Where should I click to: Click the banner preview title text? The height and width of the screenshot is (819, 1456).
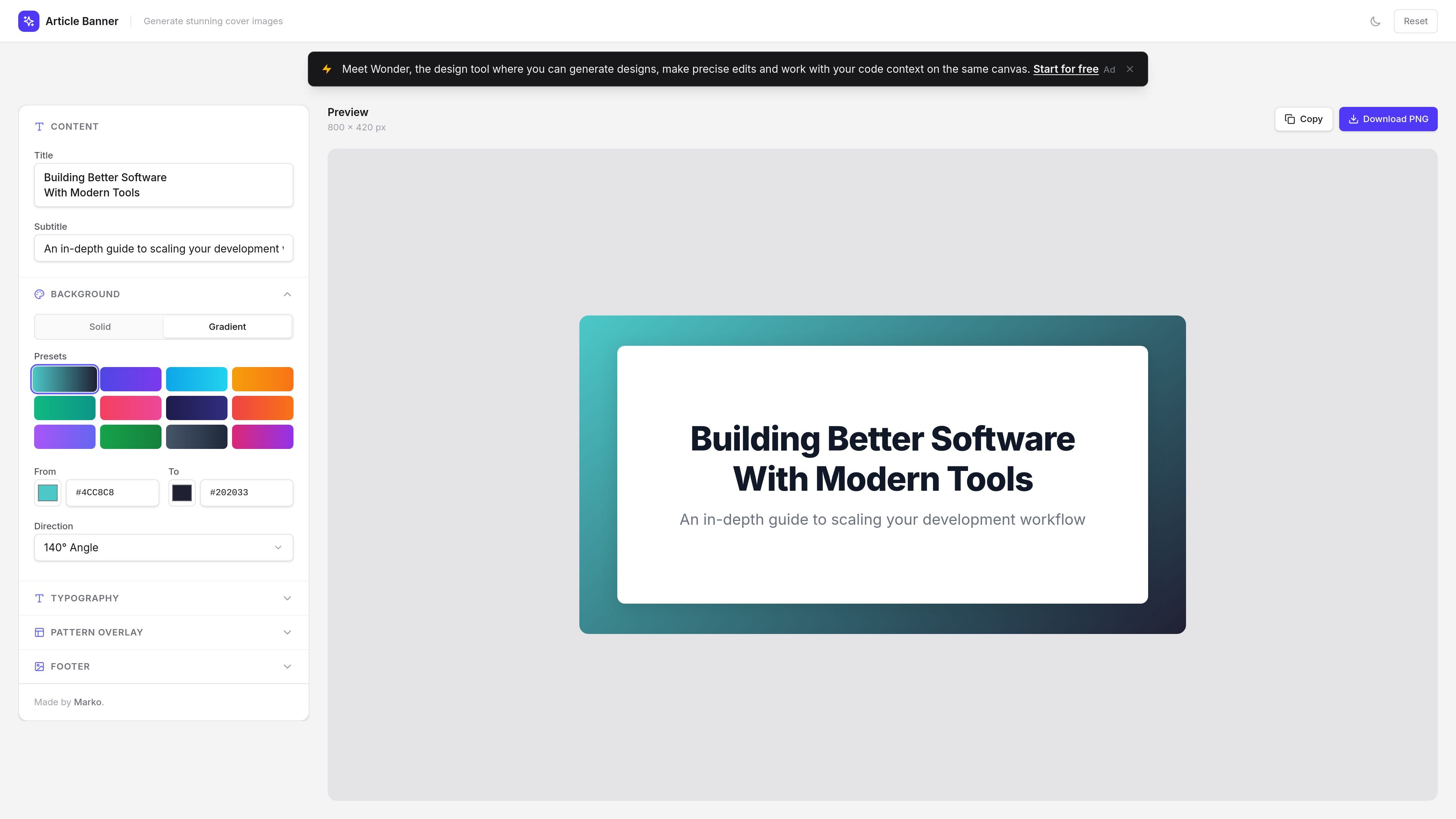click(882, 458)
